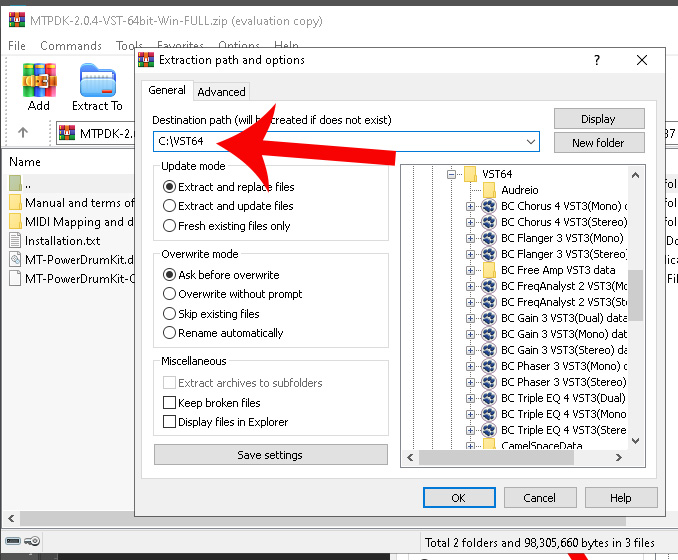Viewport: 678px width, 560px height.
Task: Select VST64 folder in tree
Action: coord(497,174)
